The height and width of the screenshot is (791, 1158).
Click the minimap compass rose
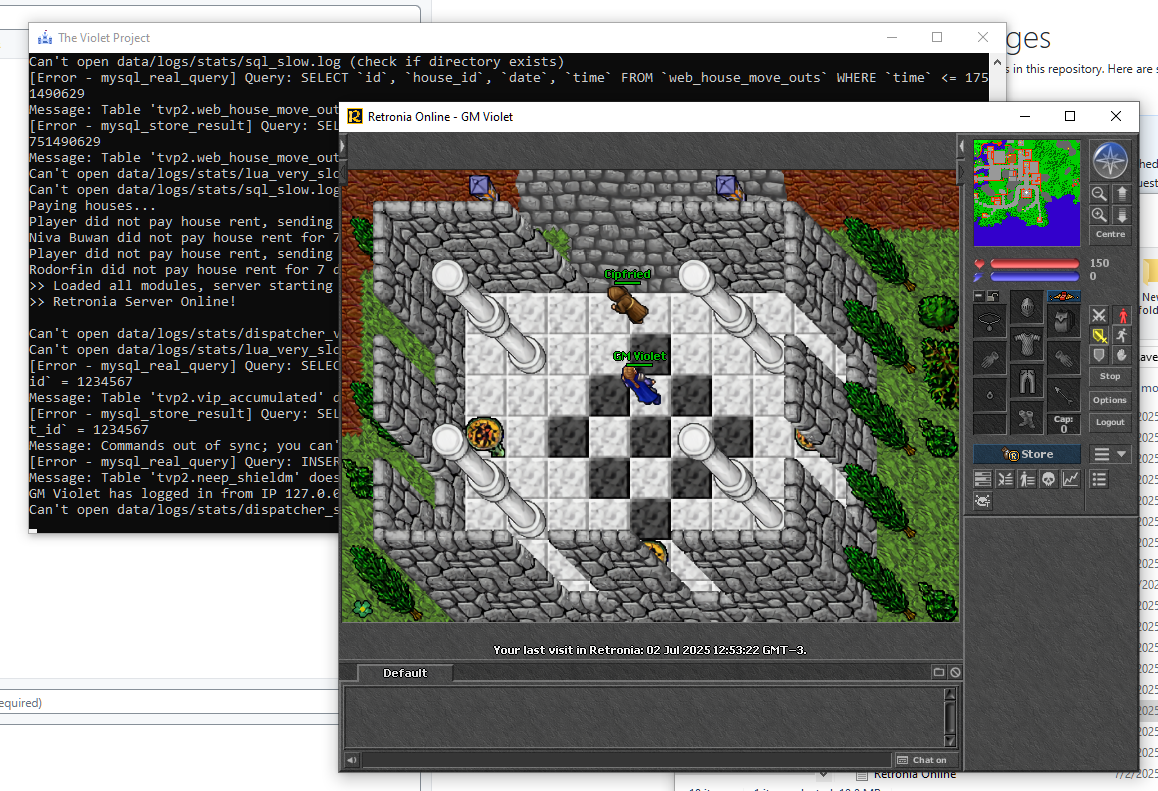[x=1110, y=161]
